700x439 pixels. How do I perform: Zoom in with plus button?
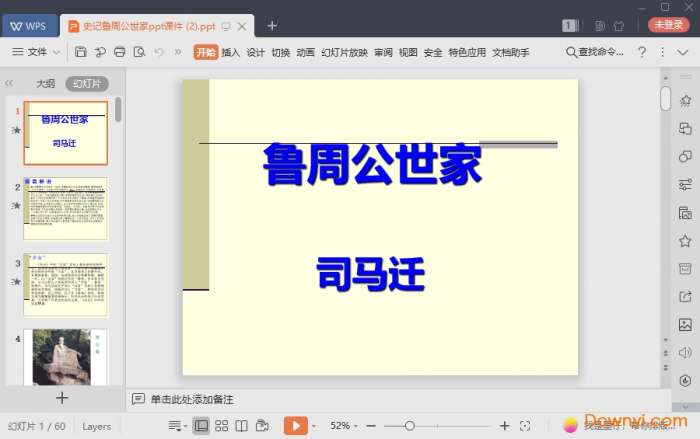tap(504, 426)
